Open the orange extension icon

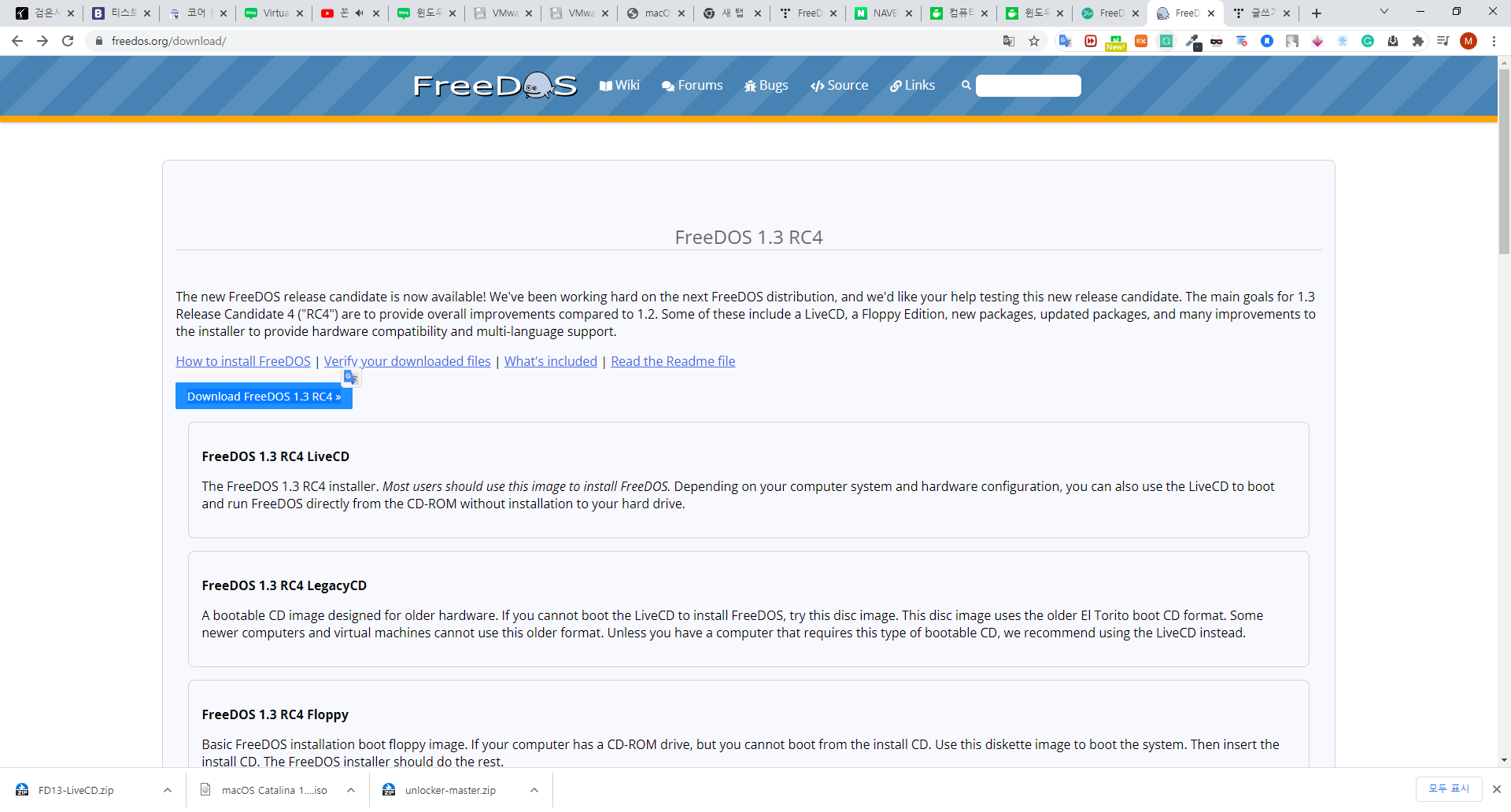(x=1141, y=41)
